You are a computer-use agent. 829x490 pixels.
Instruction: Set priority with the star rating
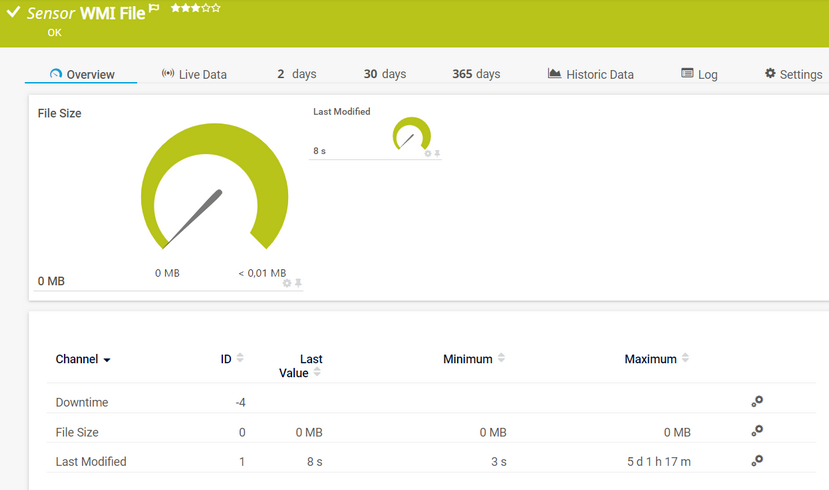(x=195, y=8)
